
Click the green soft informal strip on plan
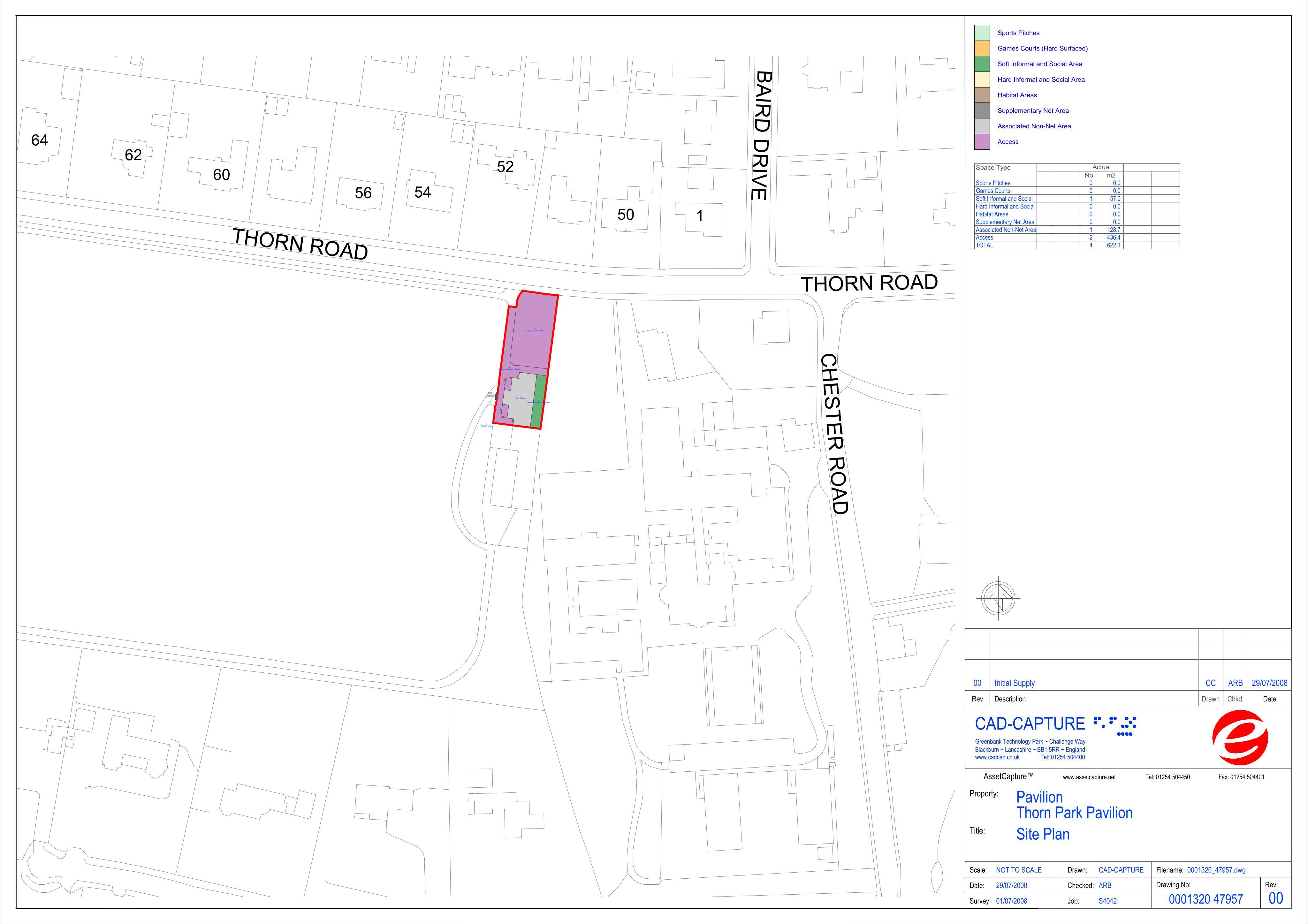click(x=539, y=402)
